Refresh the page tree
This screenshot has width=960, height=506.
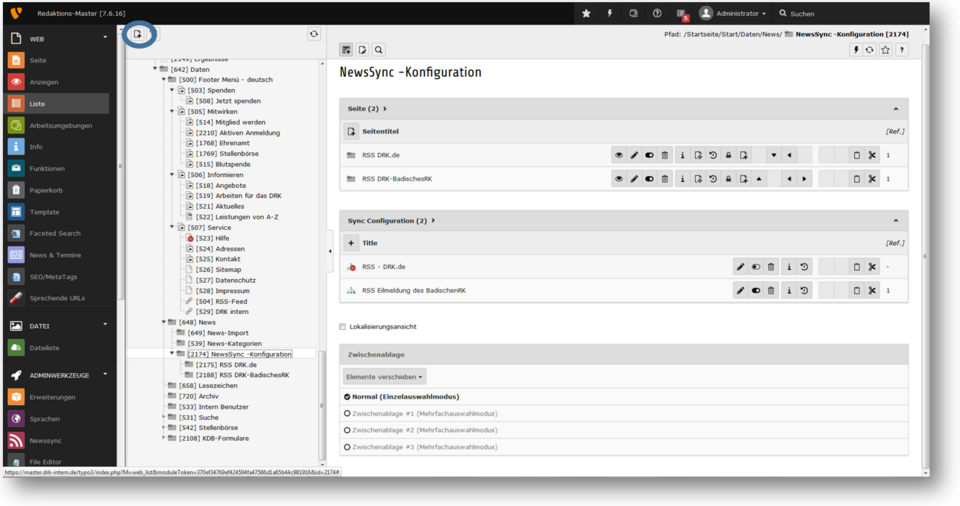[313, 34]
